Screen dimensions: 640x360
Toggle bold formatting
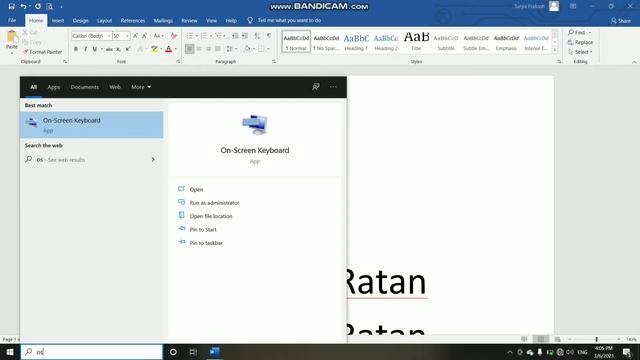76,49
